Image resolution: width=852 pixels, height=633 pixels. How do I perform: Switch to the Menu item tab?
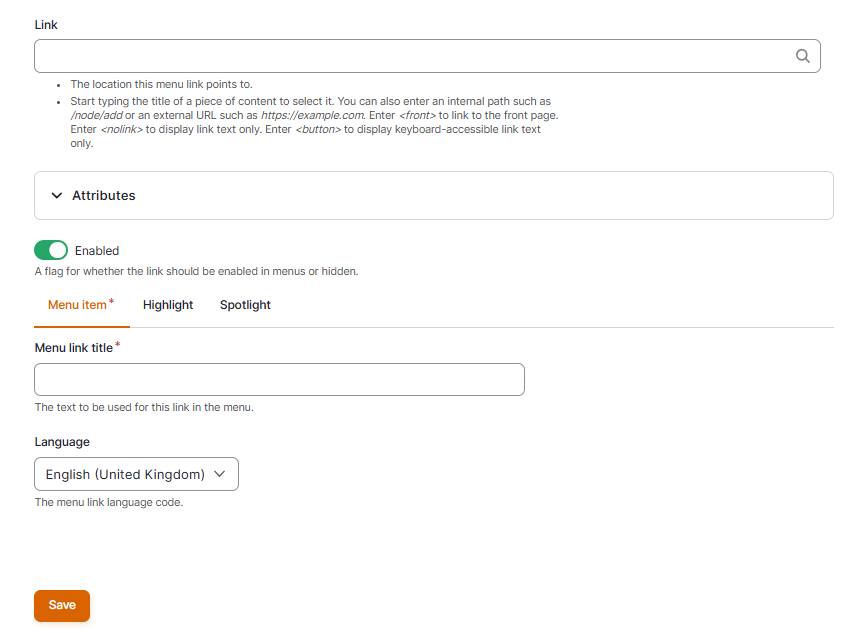coord(82,305)
